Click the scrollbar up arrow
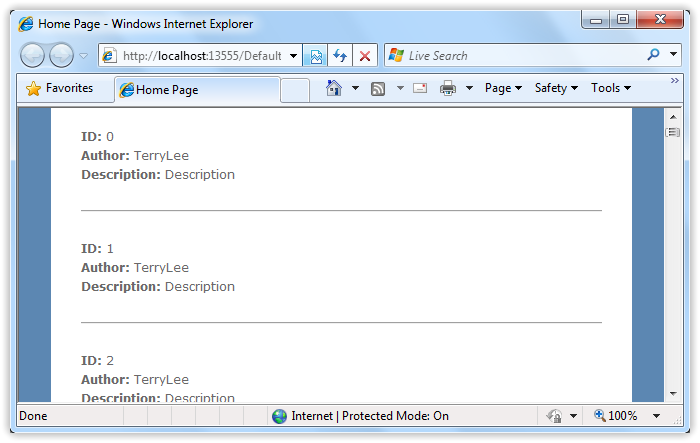The width and height of the screenshot is (700, 443). pyautogui.click(x=673, y=117)
